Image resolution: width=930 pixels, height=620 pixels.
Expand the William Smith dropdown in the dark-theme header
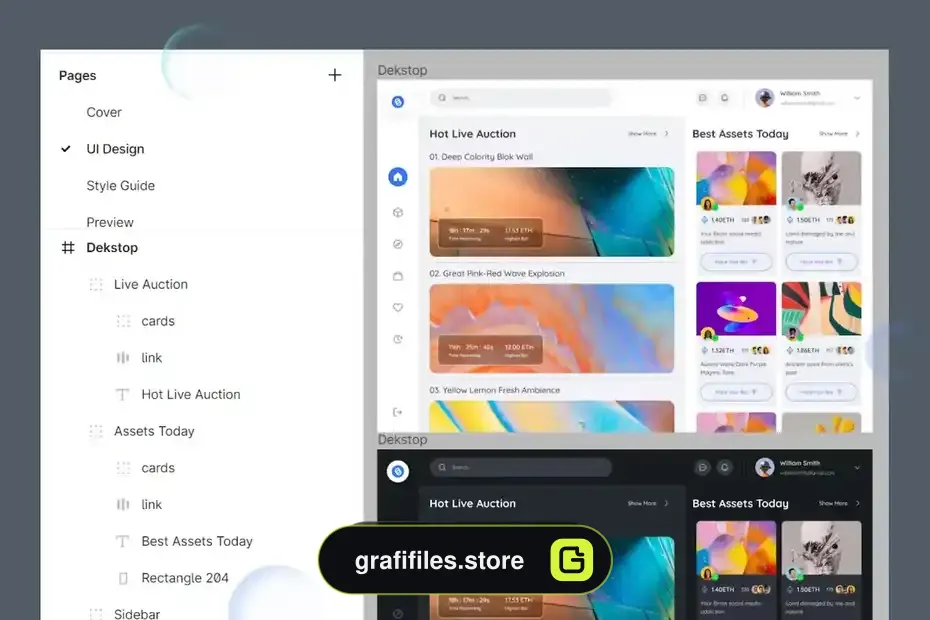[x=857, y=468]
